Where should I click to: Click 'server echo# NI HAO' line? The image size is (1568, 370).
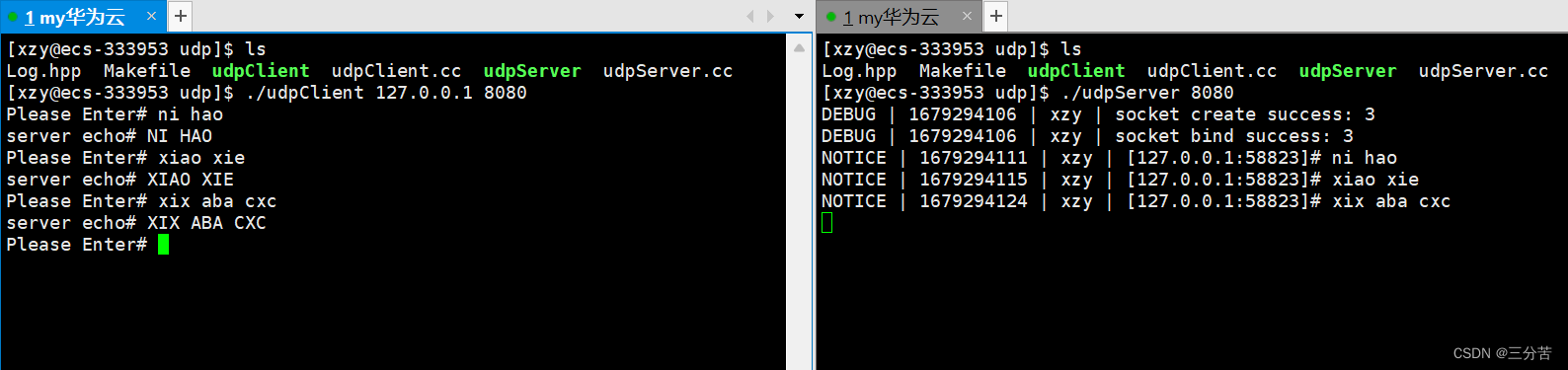[x=110, y=136]
